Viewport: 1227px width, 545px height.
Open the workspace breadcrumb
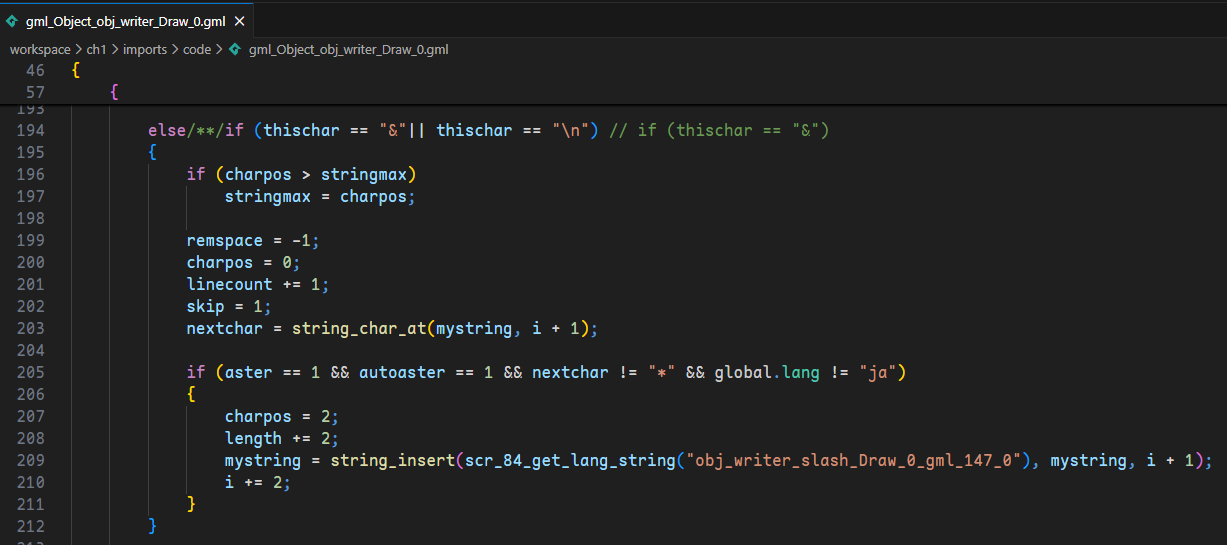40,49
